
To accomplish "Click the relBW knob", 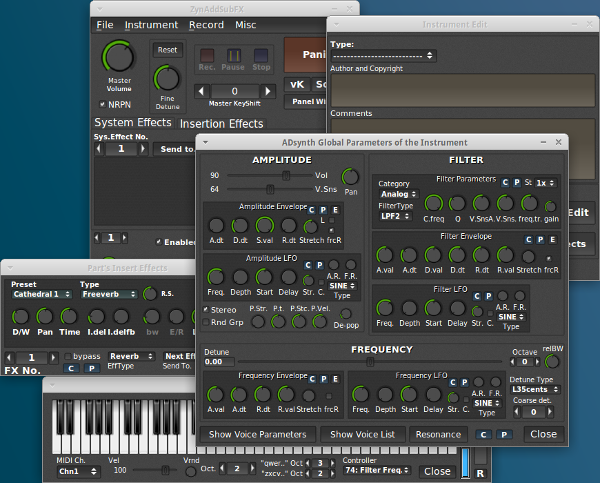I will point(552,361).
